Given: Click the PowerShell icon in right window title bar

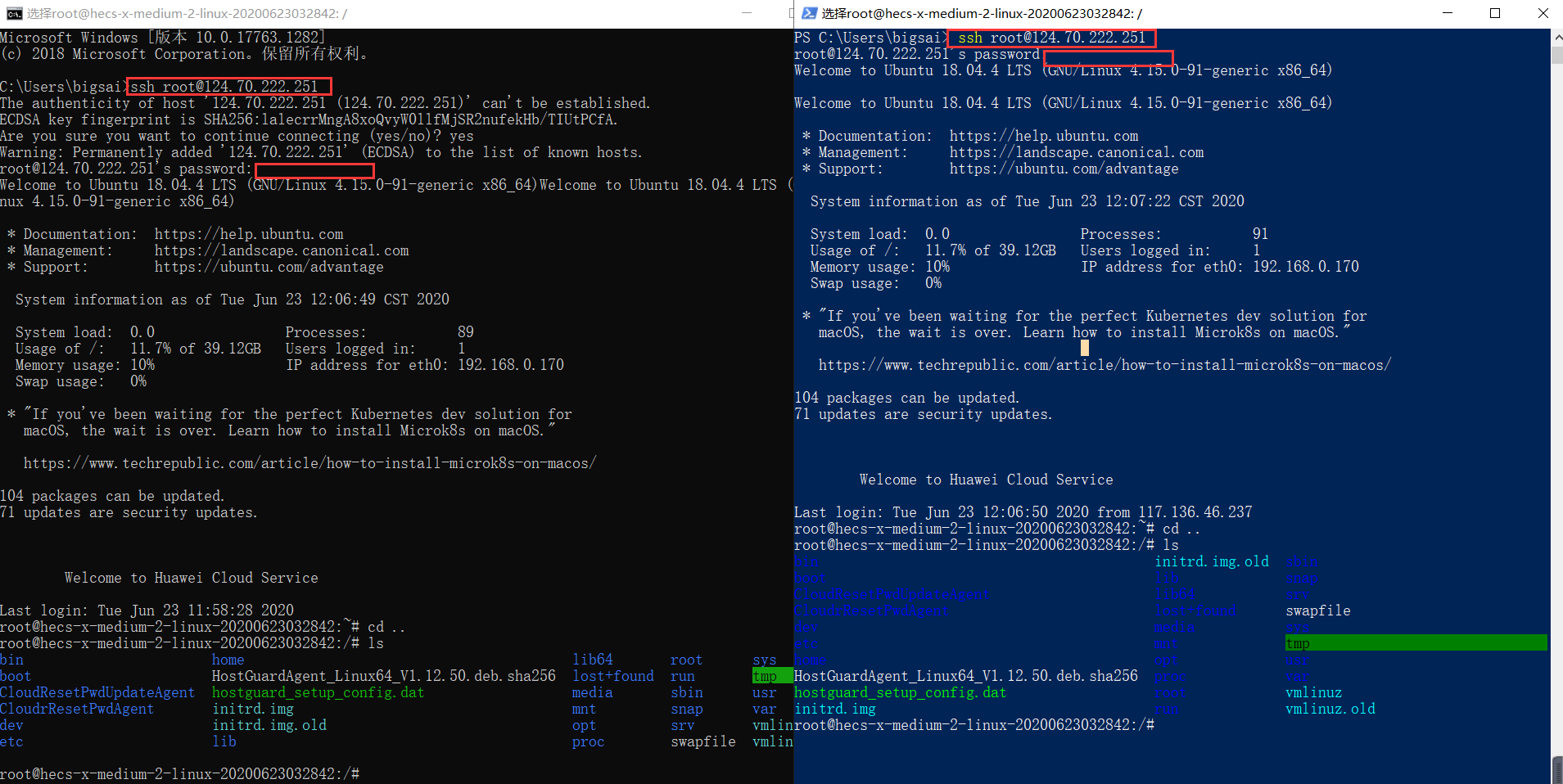Looking at the screenshot, I should [x=809, y=13].
